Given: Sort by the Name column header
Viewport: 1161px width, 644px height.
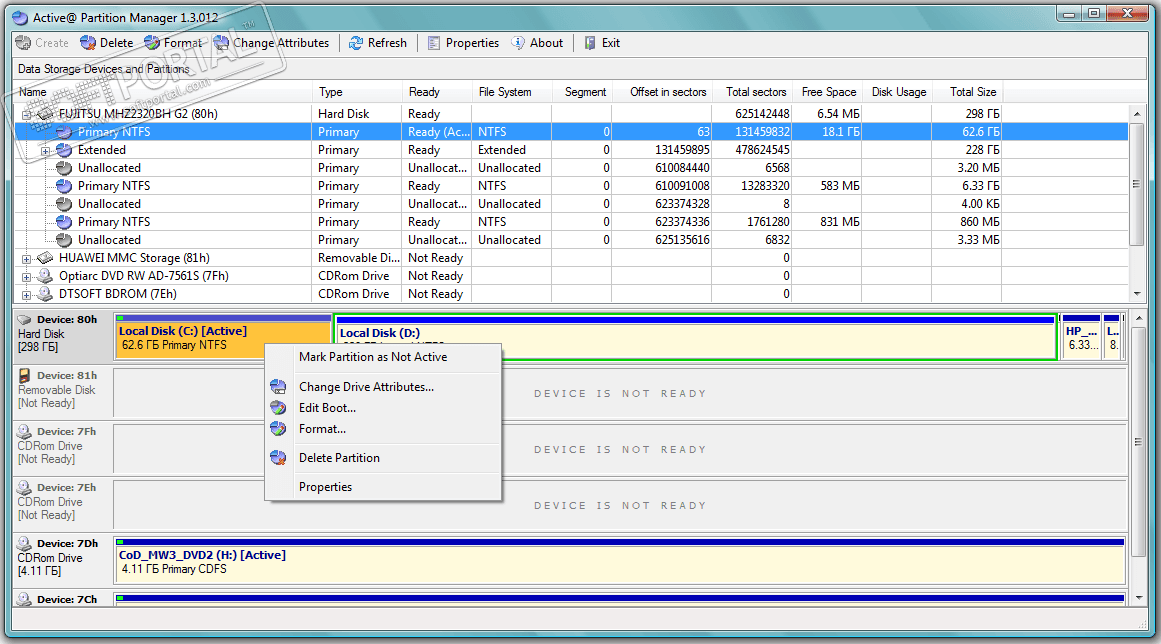Looking at the screenshot, I should pos(163,92).
